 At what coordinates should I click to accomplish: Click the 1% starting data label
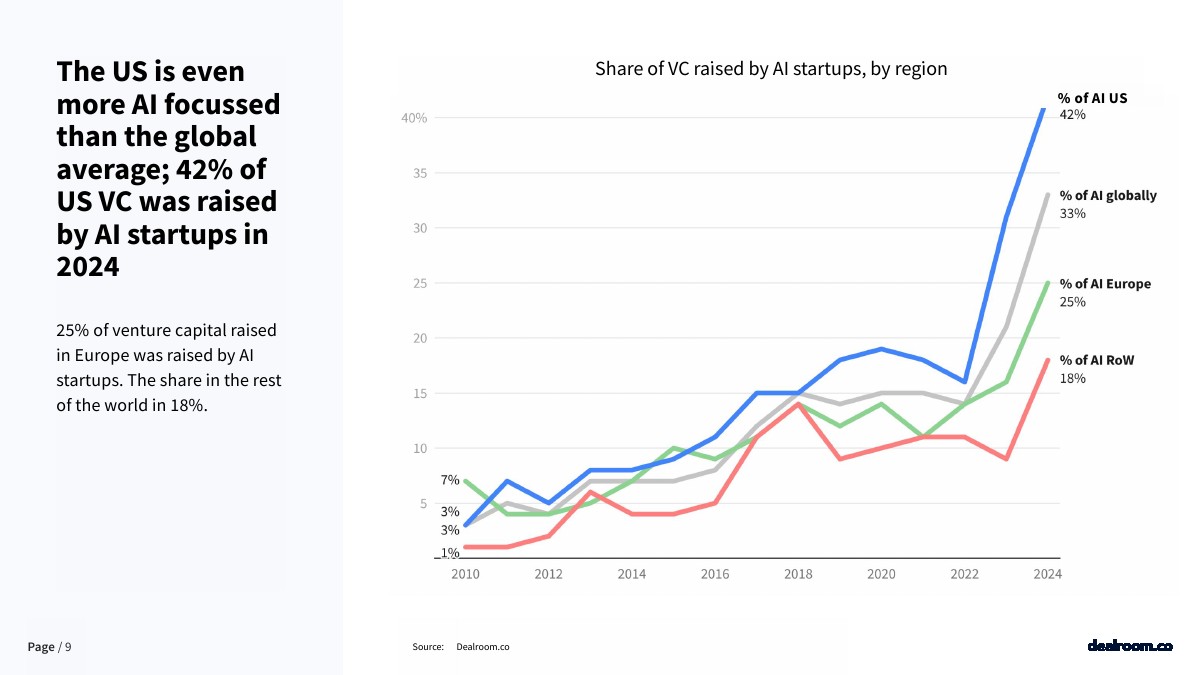(x=450, y=552)
